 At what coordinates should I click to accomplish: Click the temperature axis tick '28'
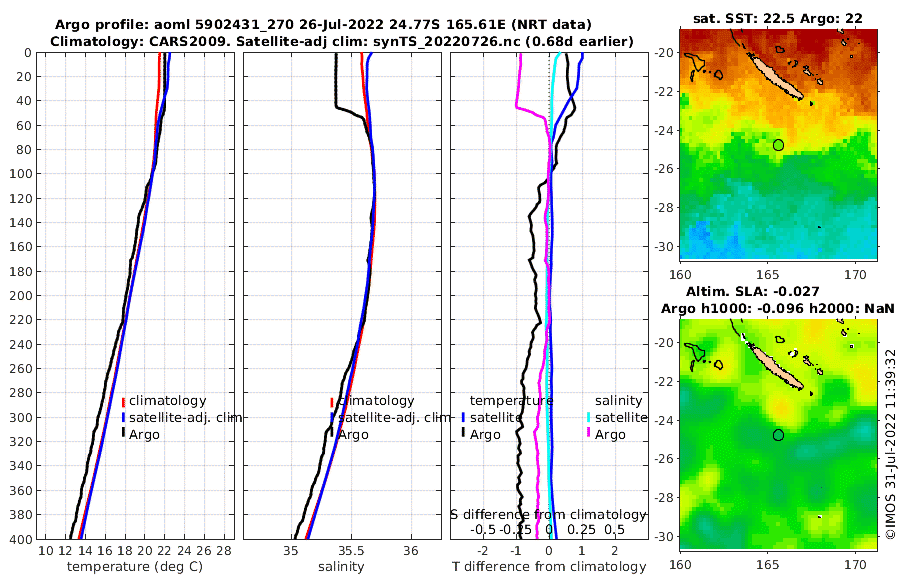(224, 551)
